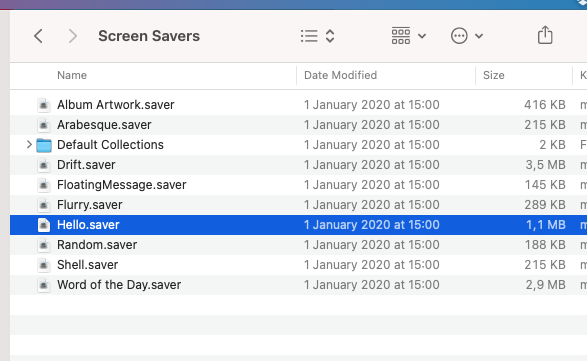Click the Share toolbar icon
This screenshot has height=361, width=587.
pyautogui.click(x=545, y=35)
